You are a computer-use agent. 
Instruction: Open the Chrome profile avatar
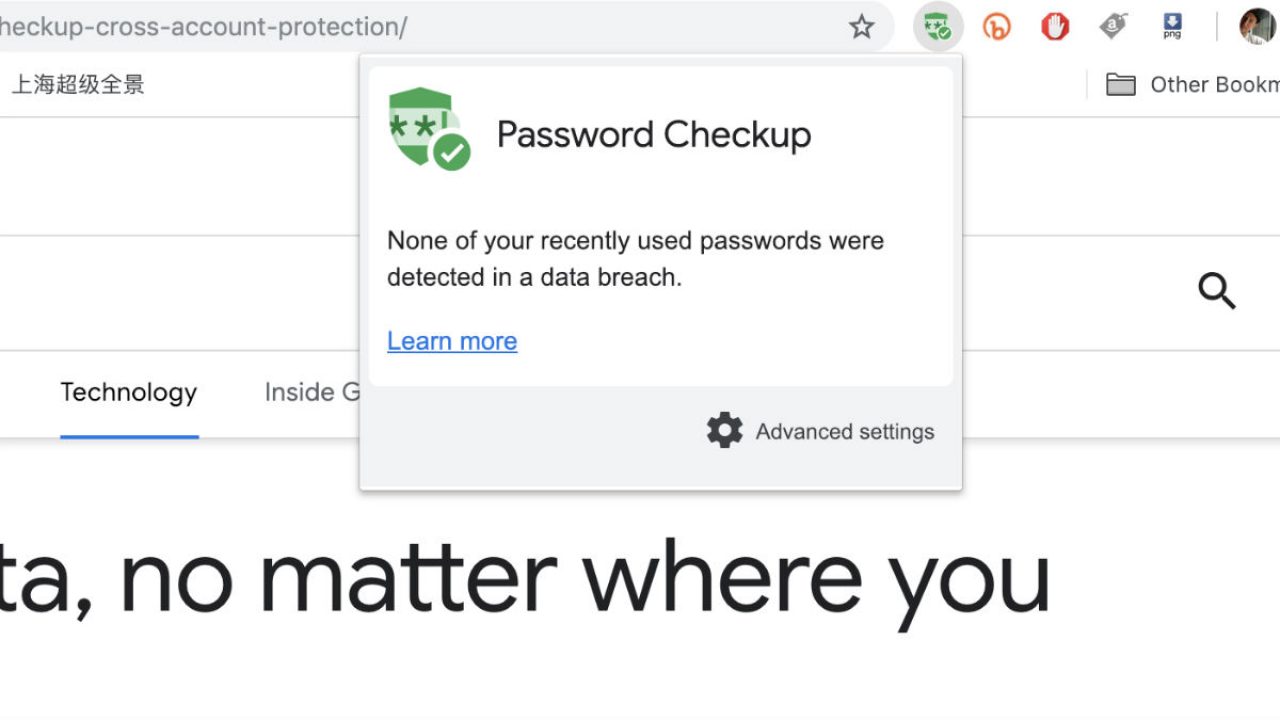pos(1257,27)
